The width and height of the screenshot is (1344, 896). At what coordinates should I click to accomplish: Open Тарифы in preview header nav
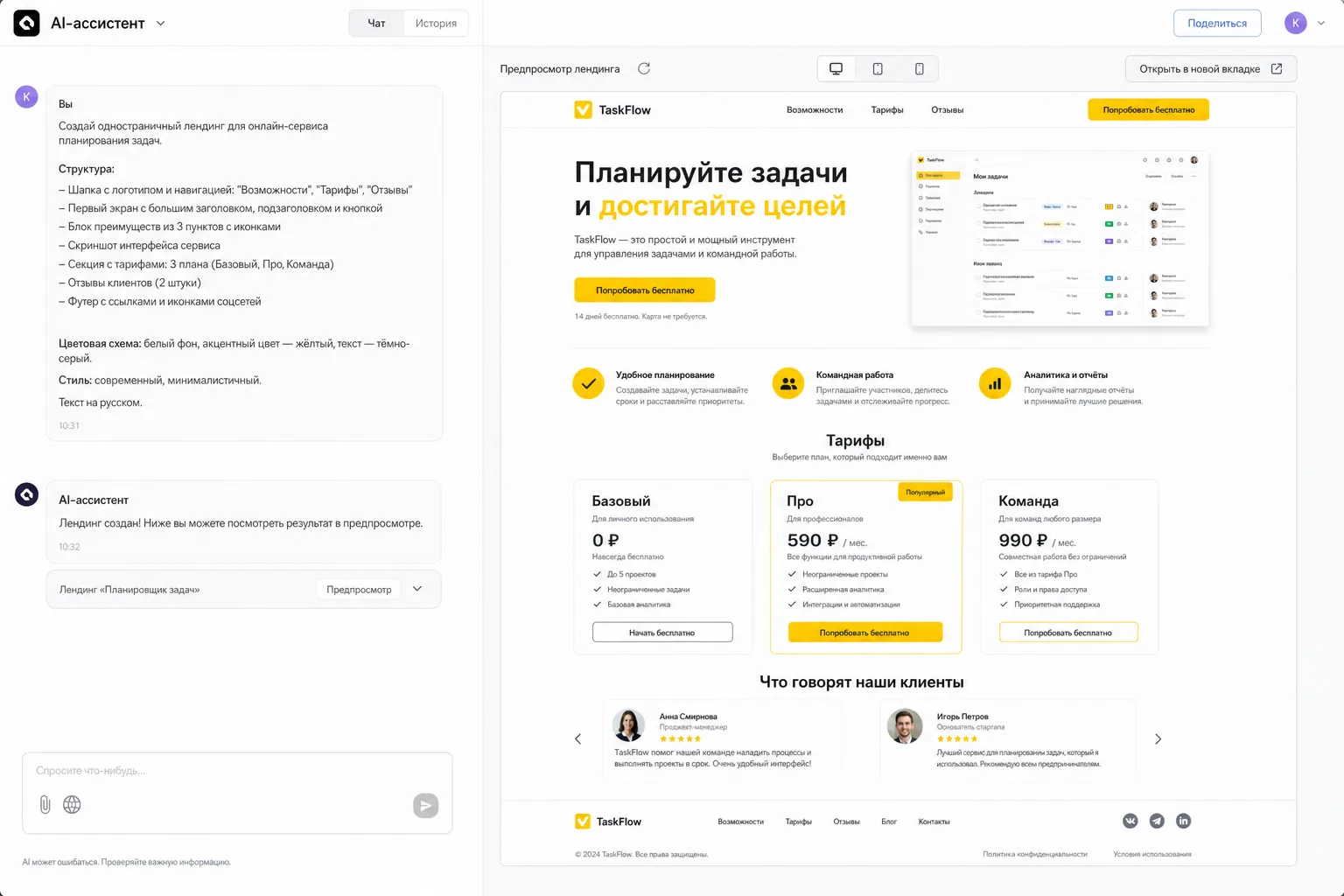click(887, 110)
